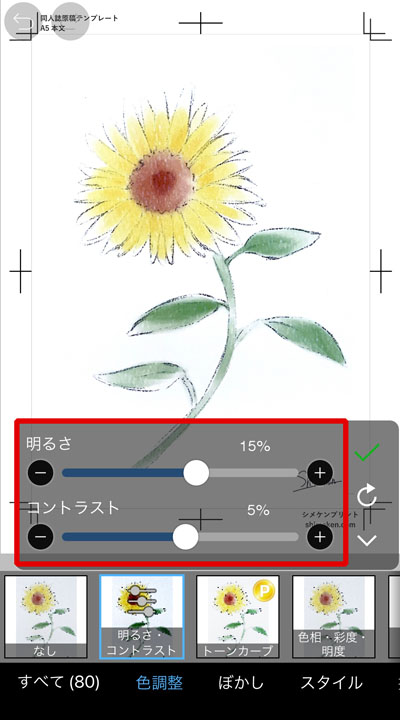
Task: Switch to the すべて (80) tab
Action: tap(59, 682)
